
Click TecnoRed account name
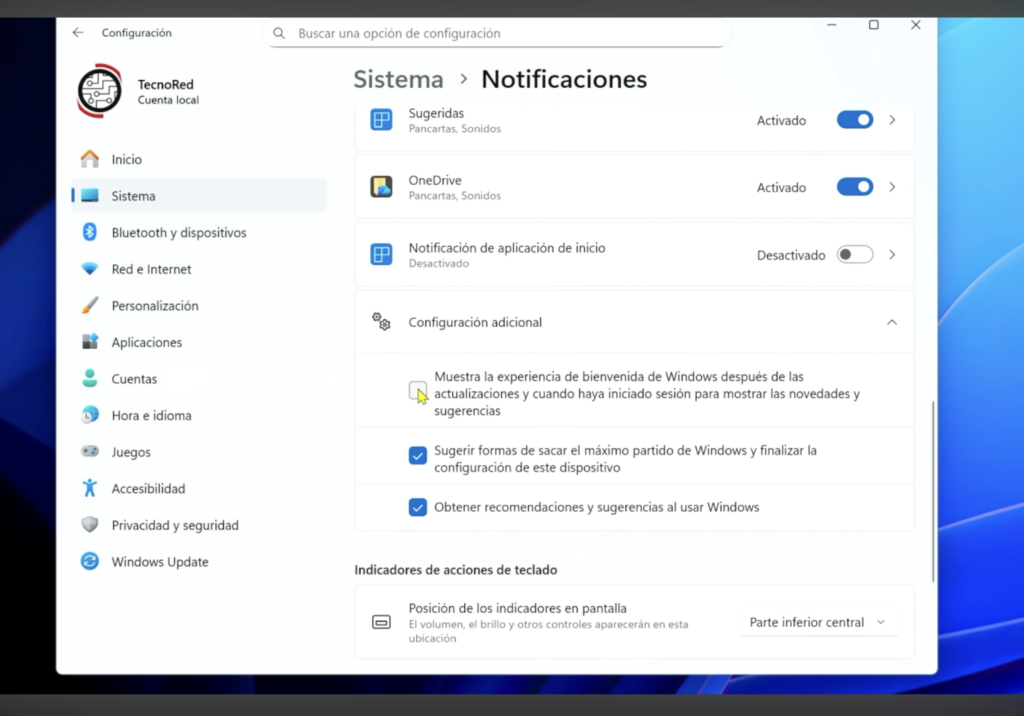[x=166, y=84]
